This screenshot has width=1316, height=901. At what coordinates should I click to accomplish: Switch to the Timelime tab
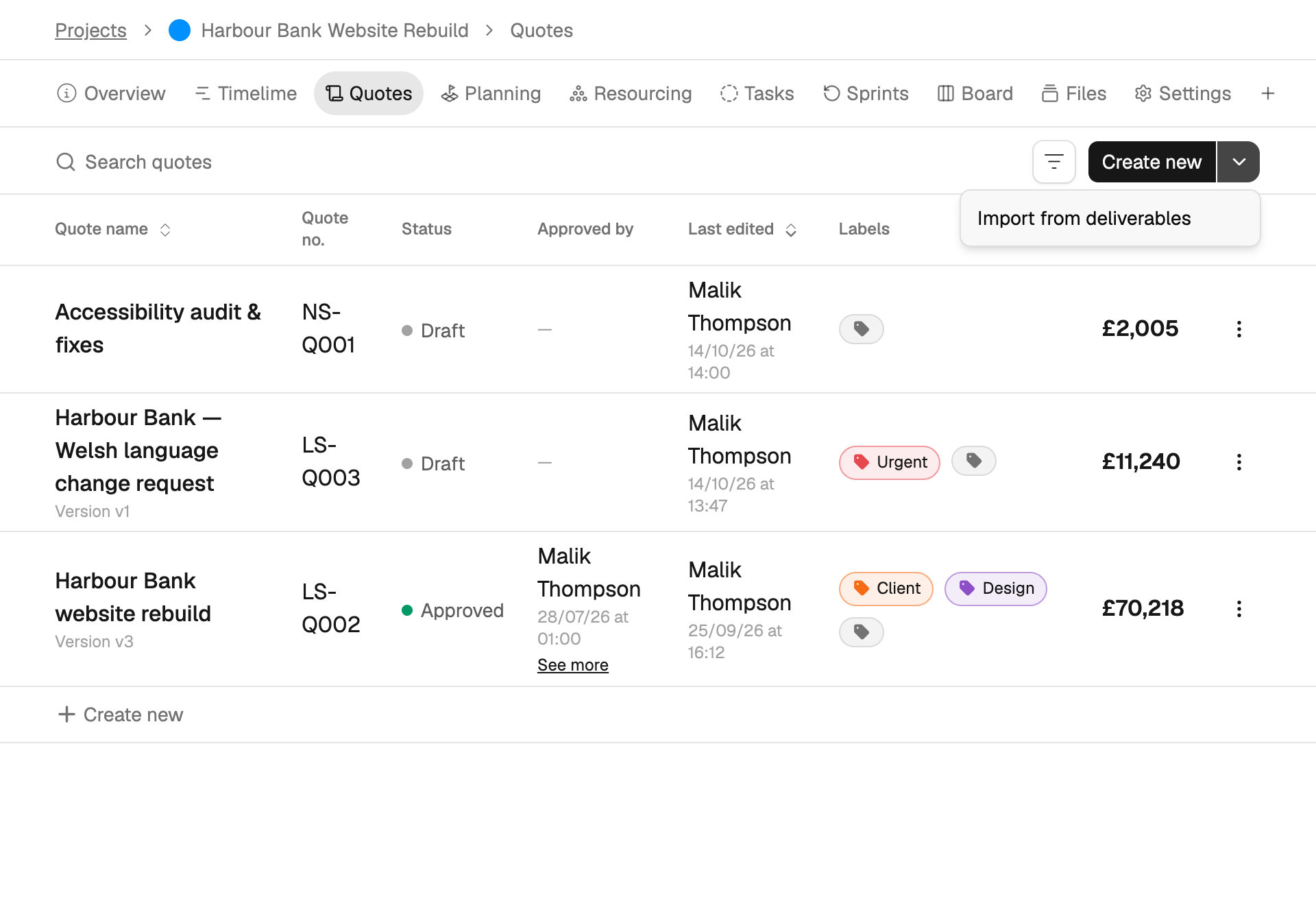[x=246, y=93]
